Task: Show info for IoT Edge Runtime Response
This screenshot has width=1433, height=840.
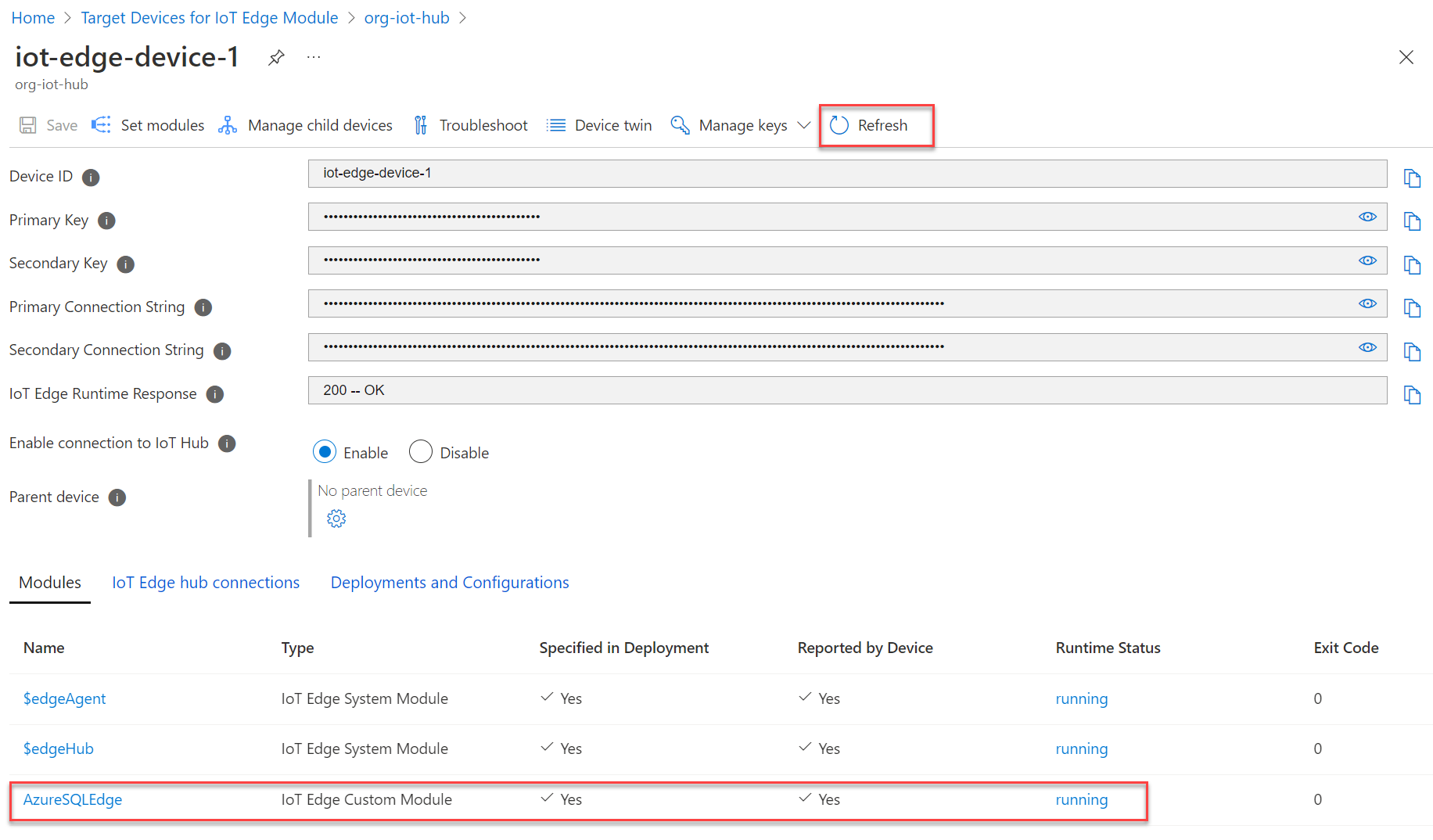Action: tap(215, 394)
